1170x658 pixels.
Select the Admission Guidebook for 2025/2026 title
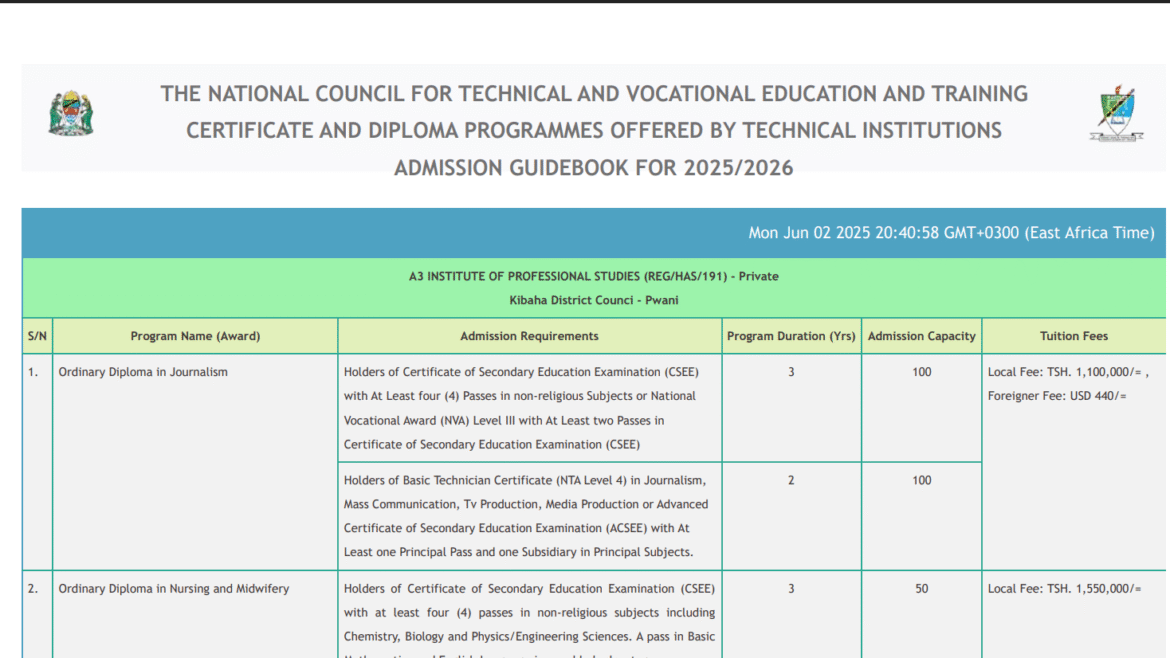coord(592,168)
